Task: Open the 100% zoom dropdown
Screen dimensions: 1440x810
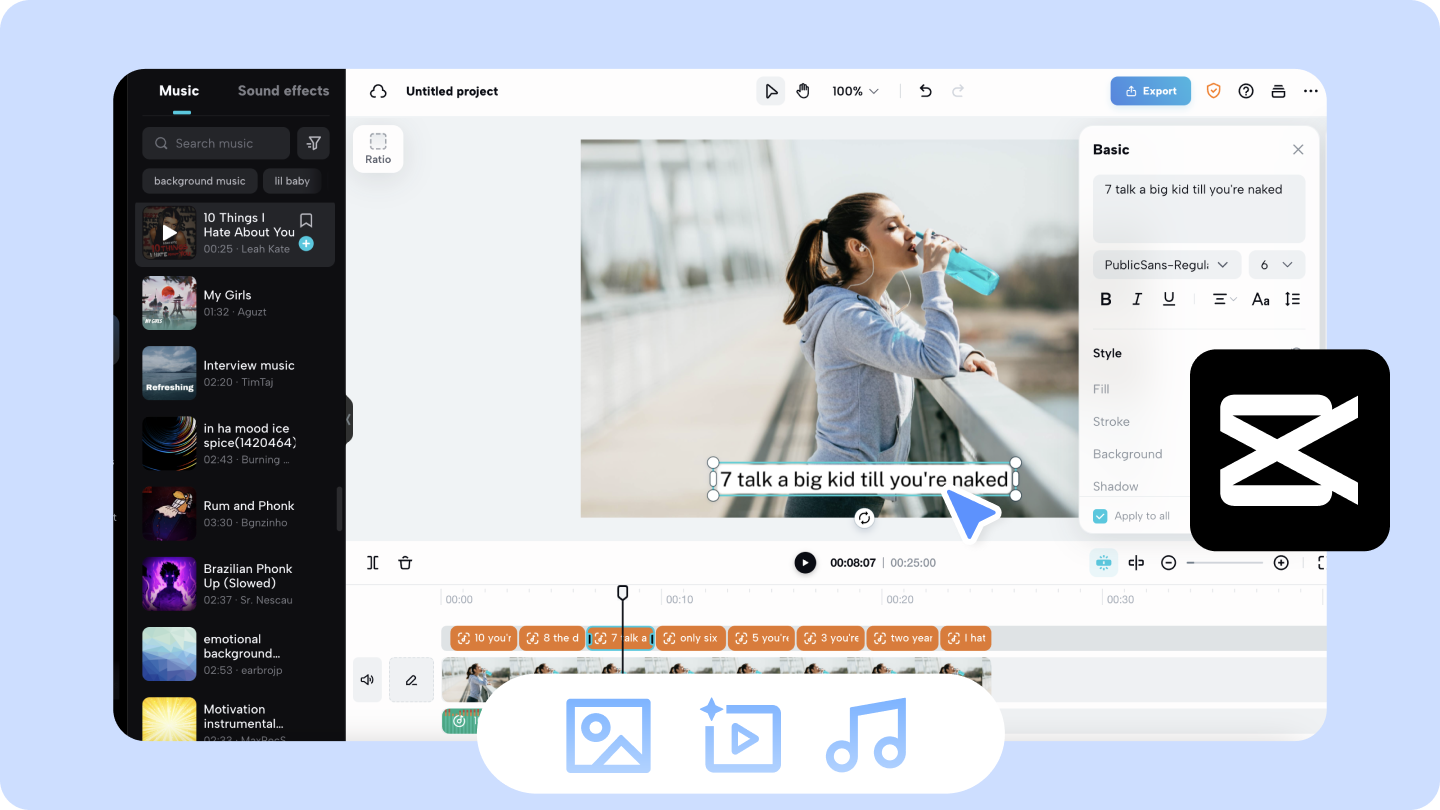Action: pos(855,91)
